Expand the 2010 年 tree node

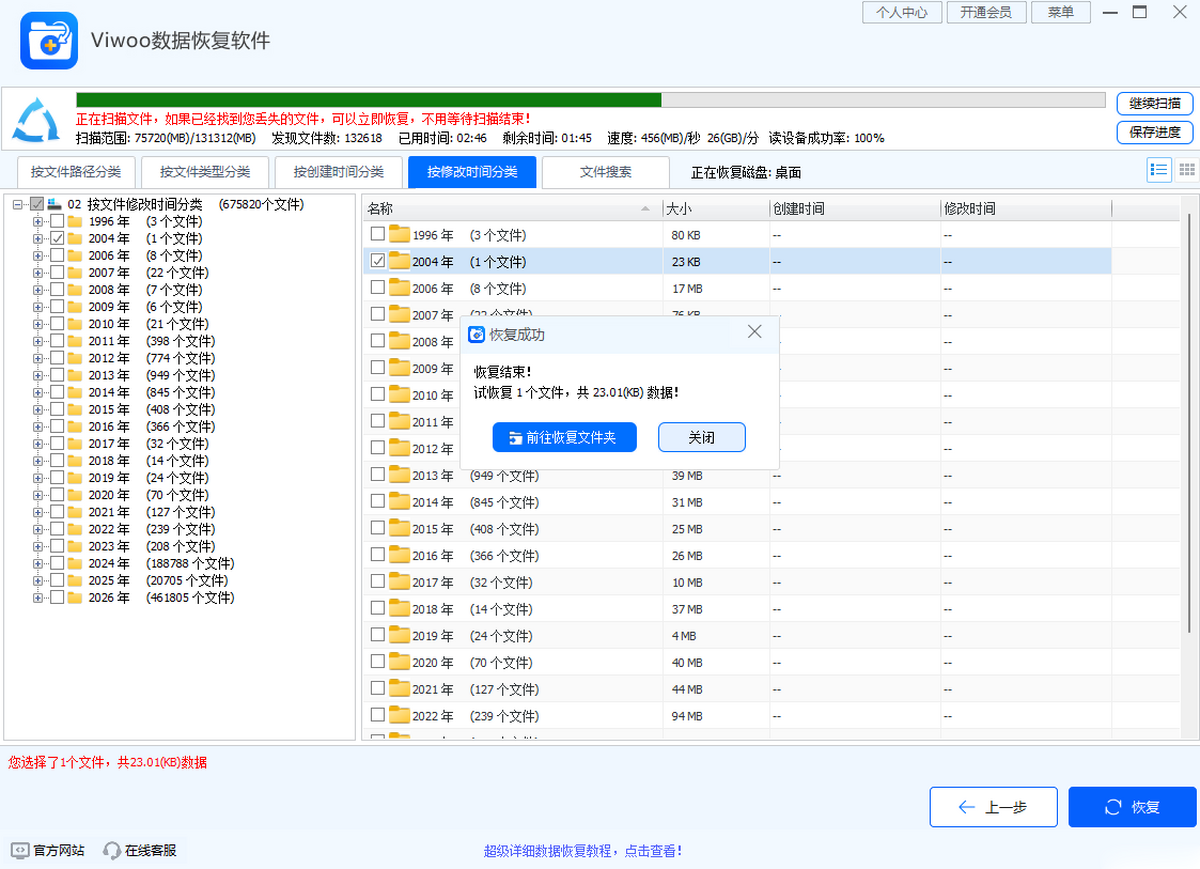[38, 324]
